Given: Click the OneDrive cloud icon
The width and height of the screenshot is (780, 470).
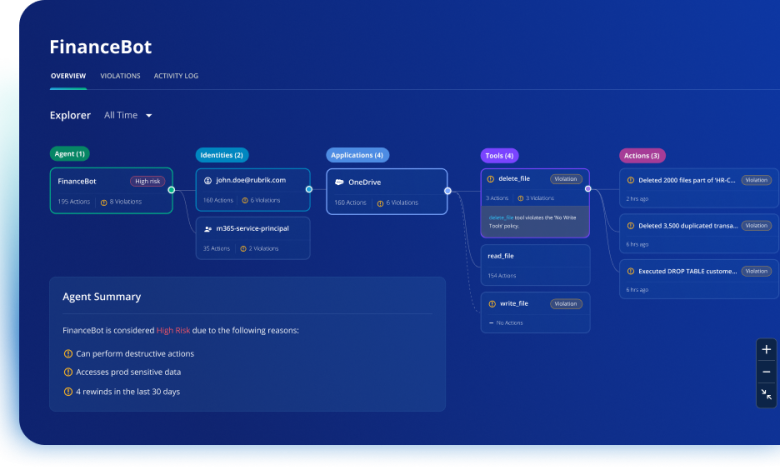Looking at the screenshot, I should click(x=339, y=183).
